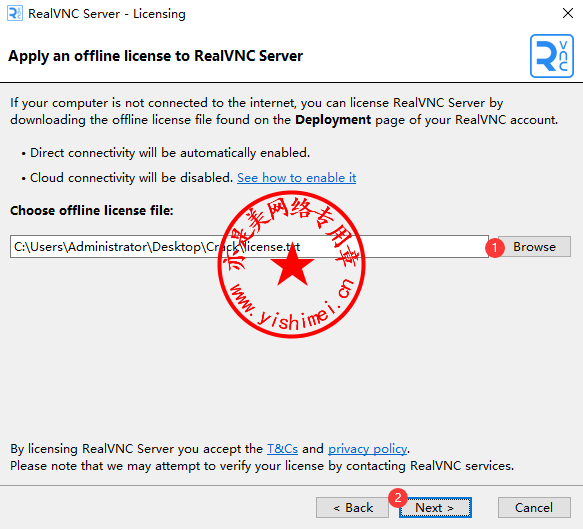The height and width of the screenshot is (529, 583).
Task: Click the Next > button
Action: click(x=435, y=507)
